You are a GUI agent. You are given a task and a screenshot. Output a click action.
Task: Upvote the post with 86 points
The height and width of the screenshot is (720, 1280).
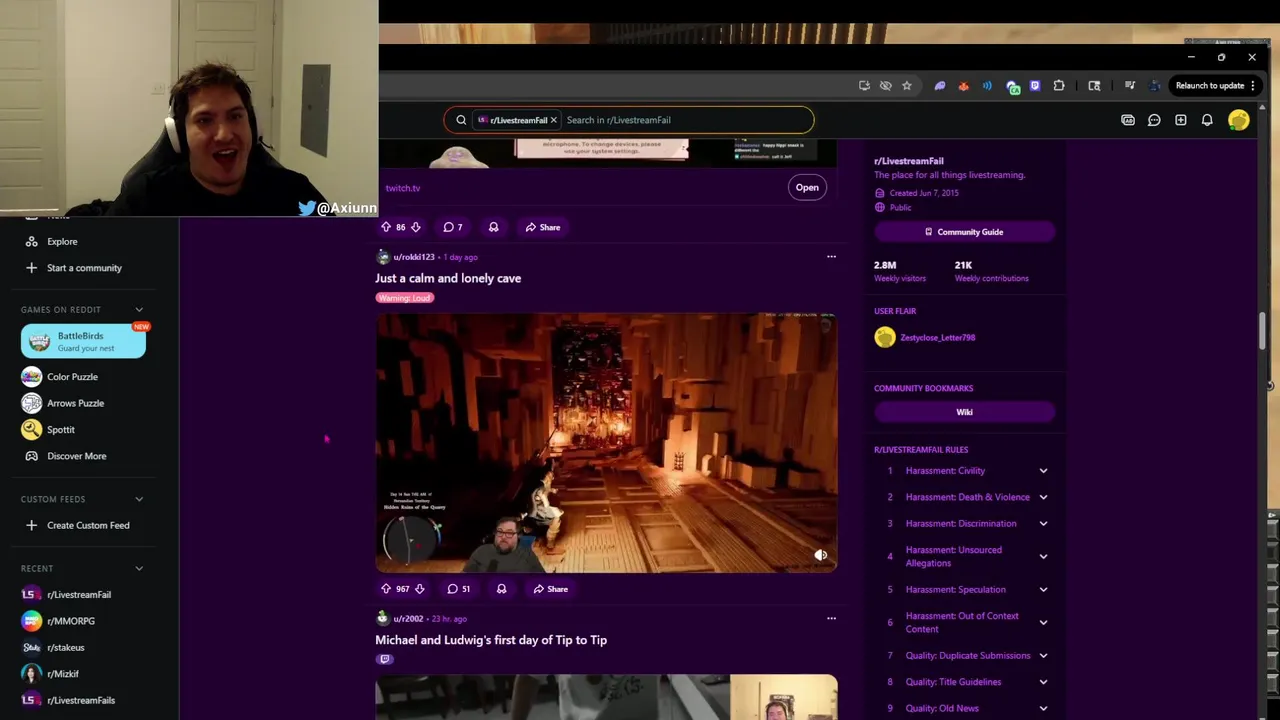(x=386, y=227)
